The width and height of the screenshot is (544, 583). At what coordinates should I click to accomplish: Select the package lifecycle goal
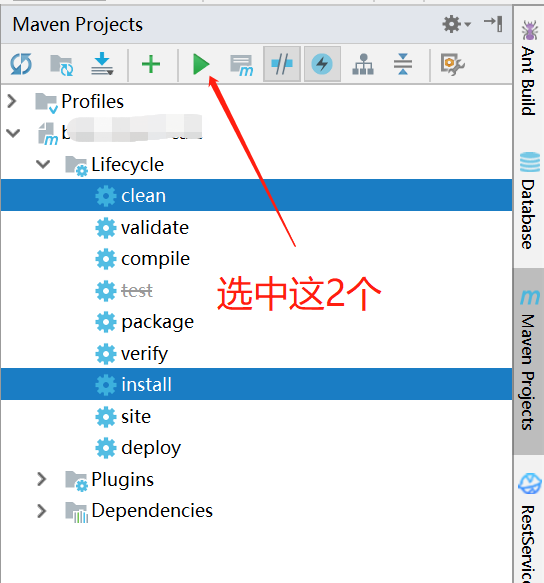pos(158,322)
